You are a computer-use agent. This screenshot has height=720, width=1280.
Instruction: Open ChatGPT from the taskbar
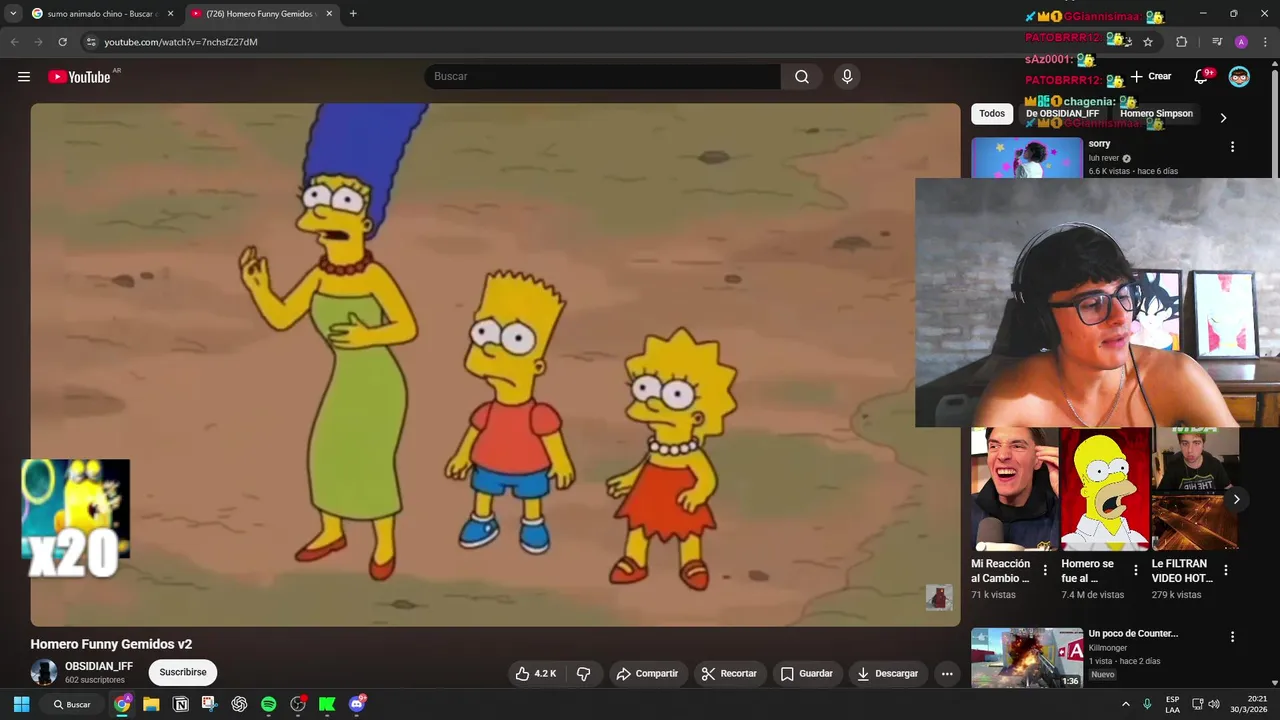click(x=239, y=704)
